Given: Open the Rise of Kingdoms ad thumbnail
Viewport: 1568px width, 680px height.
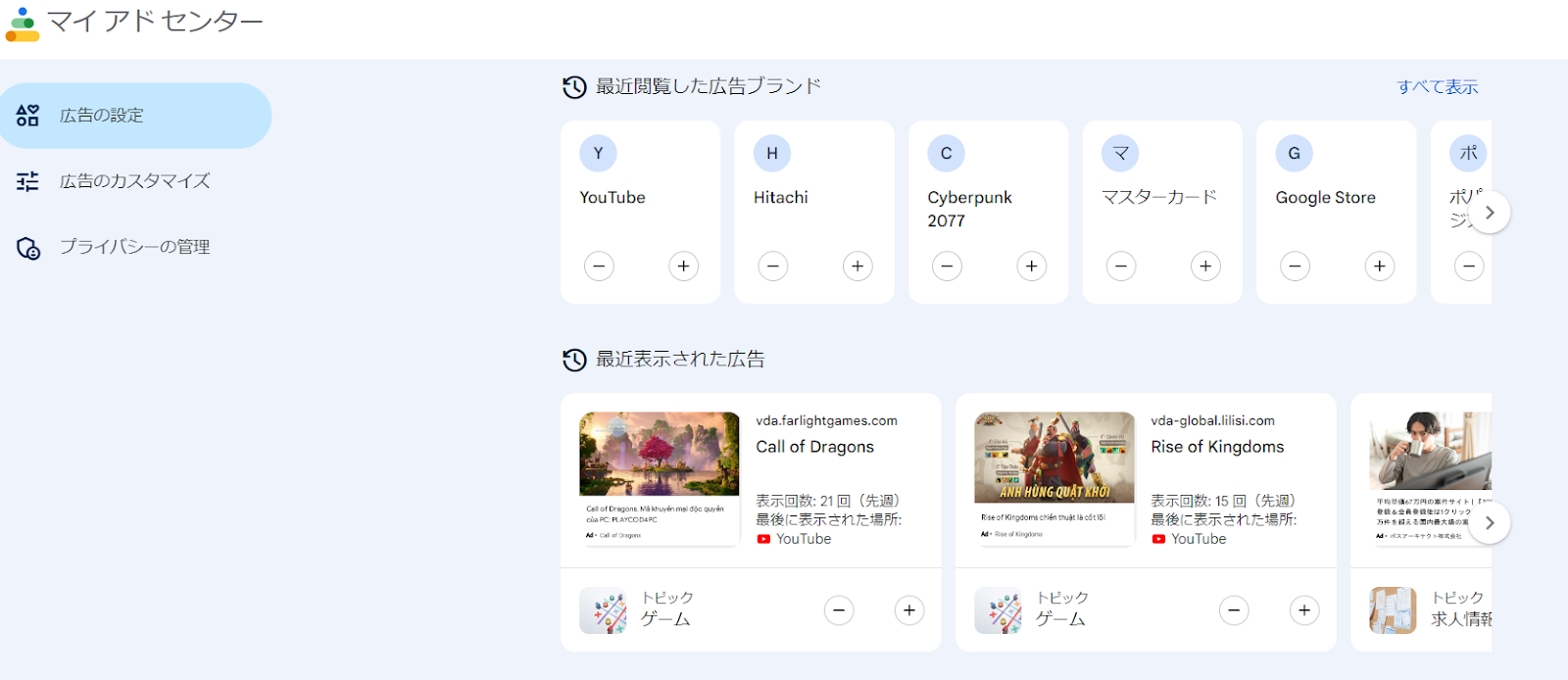Looking at the screenshot, I should (x=1054, y=478).
